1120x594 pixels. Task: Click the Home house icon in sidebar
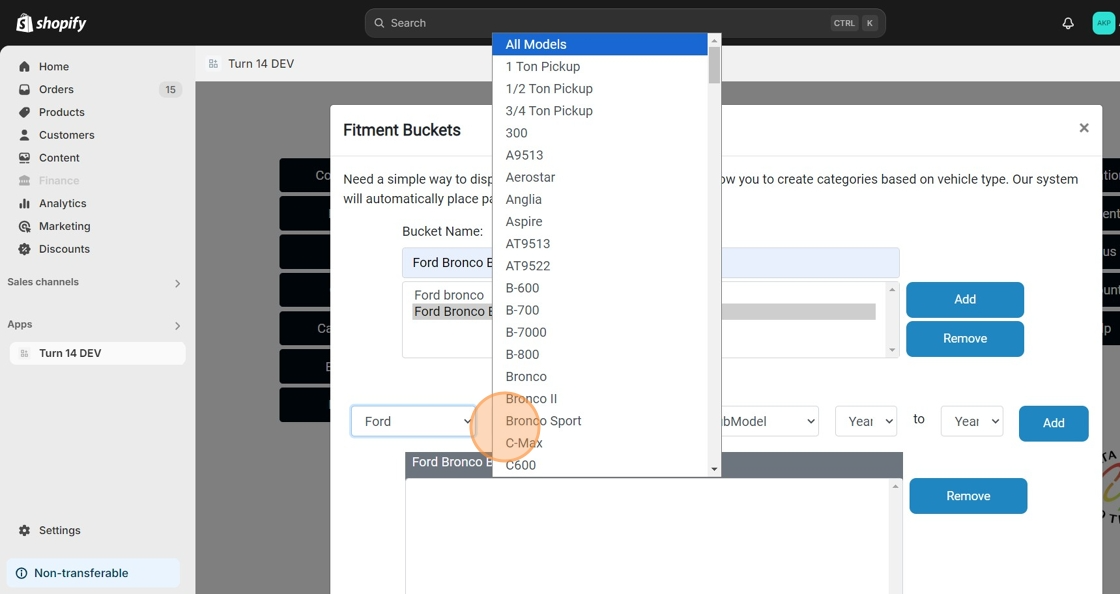point(24,66)
